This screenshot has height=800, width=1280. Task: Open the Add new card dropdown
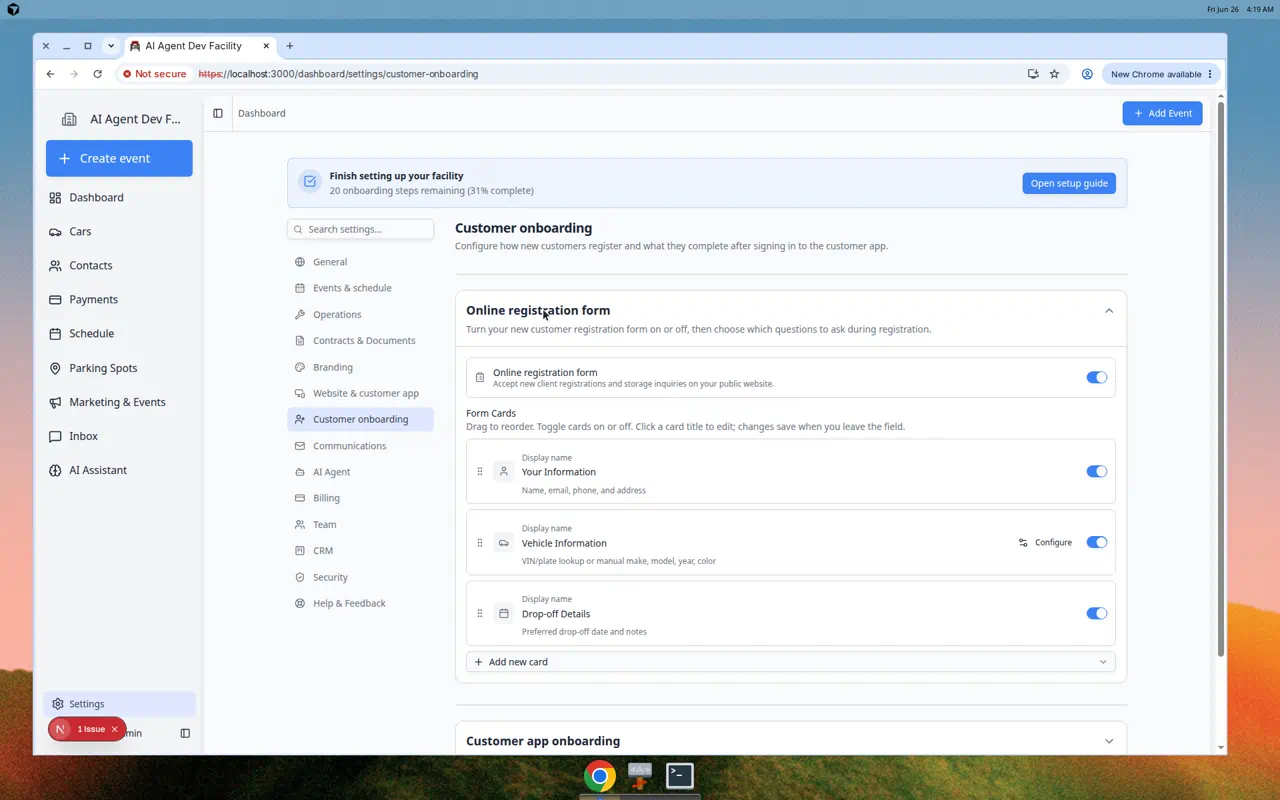(791, 662)
